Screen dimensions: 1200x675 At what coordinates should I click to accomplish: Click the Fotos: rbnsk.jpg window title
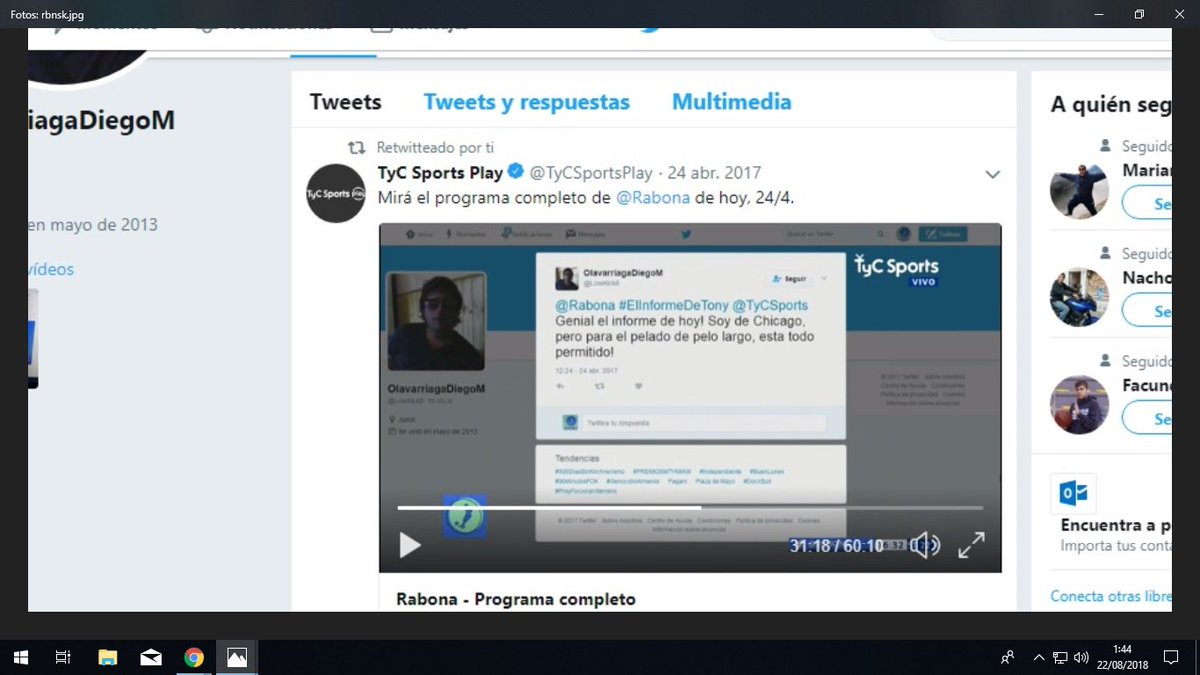point(48,15)
